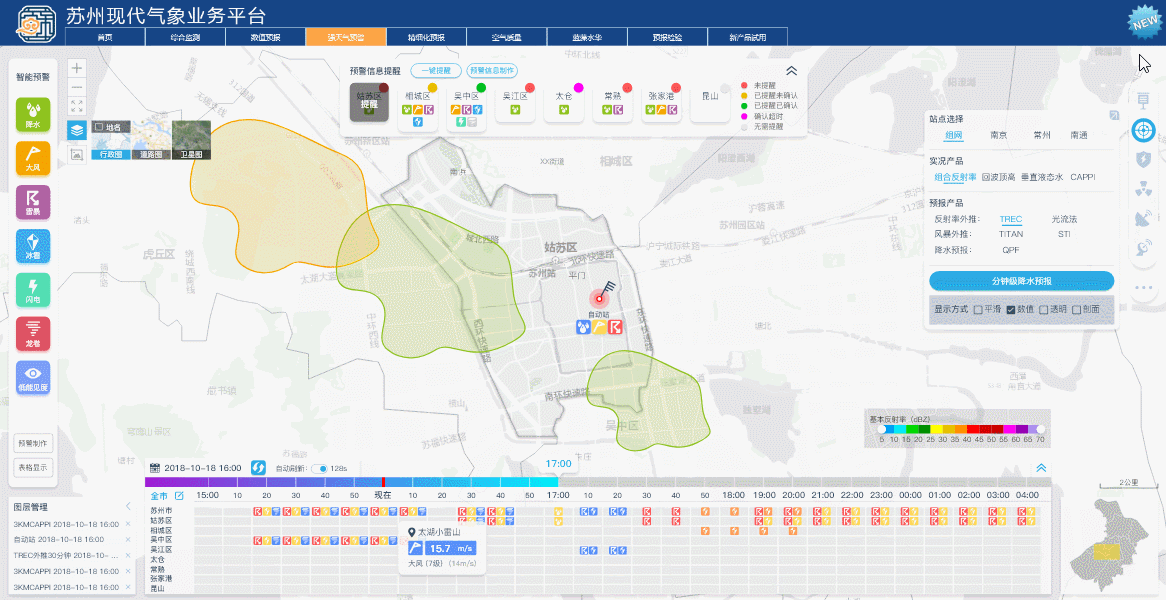Select the 降水 precipitation warning icon
1166x600 pixels.
tap(33, 114)
